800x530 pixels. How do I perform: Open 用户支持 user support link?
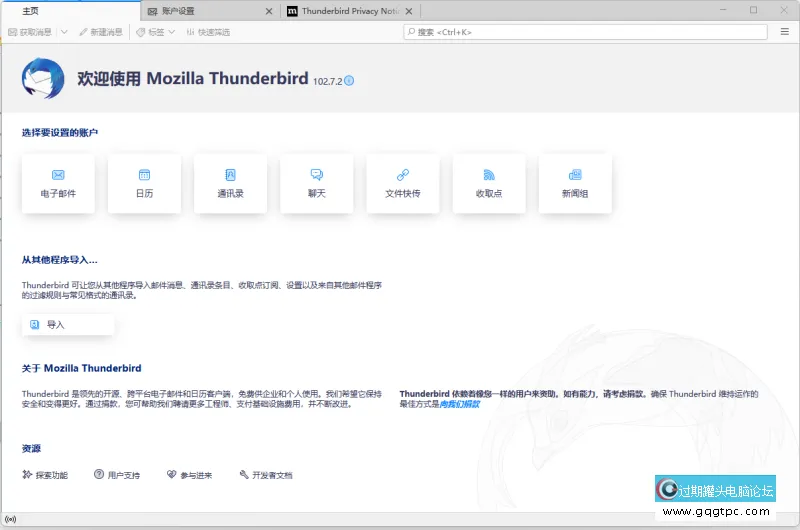(117, 475)
